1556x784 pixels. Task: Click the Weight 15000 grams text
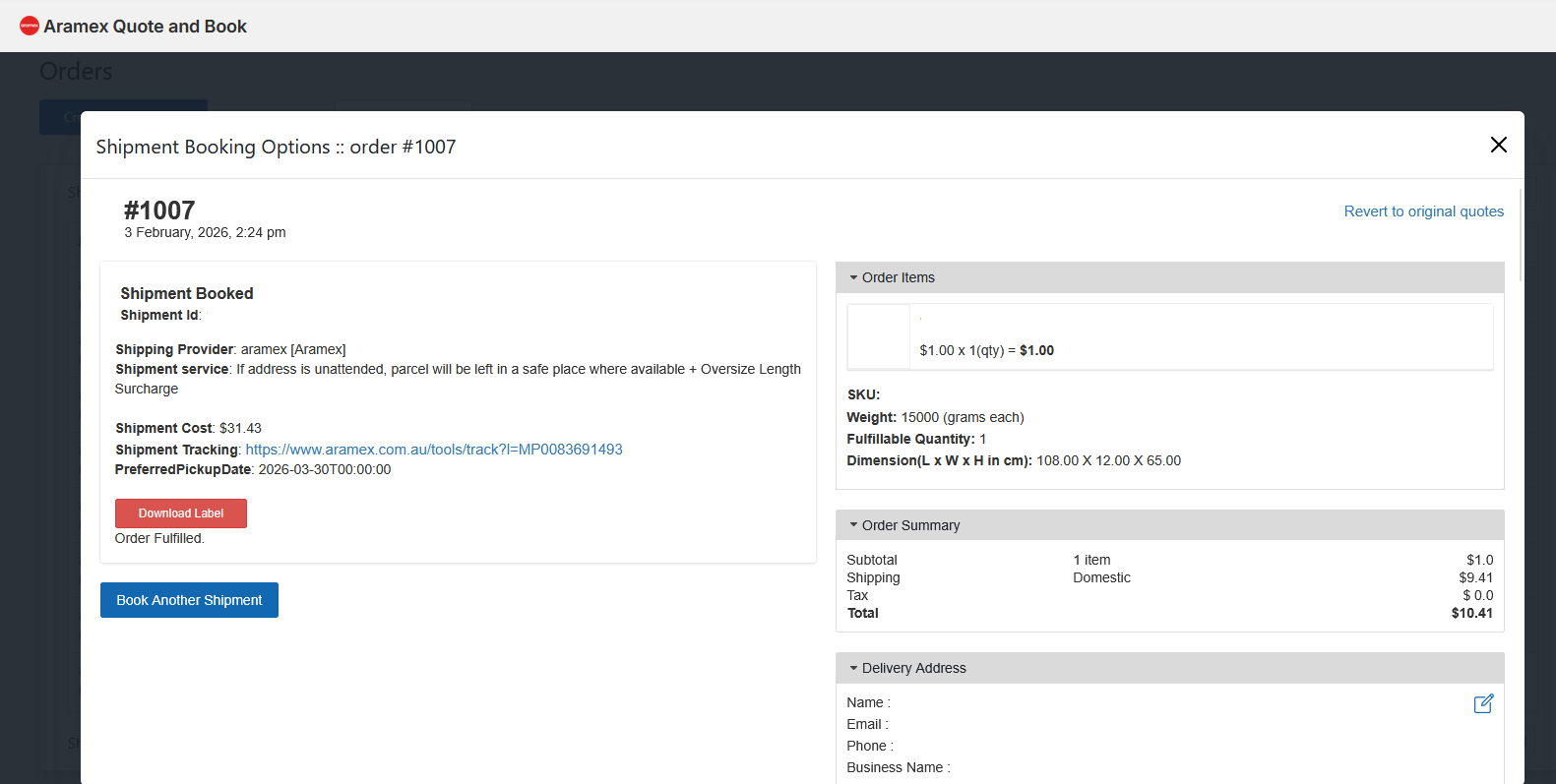pyautogui.click(x=935, y=417)
